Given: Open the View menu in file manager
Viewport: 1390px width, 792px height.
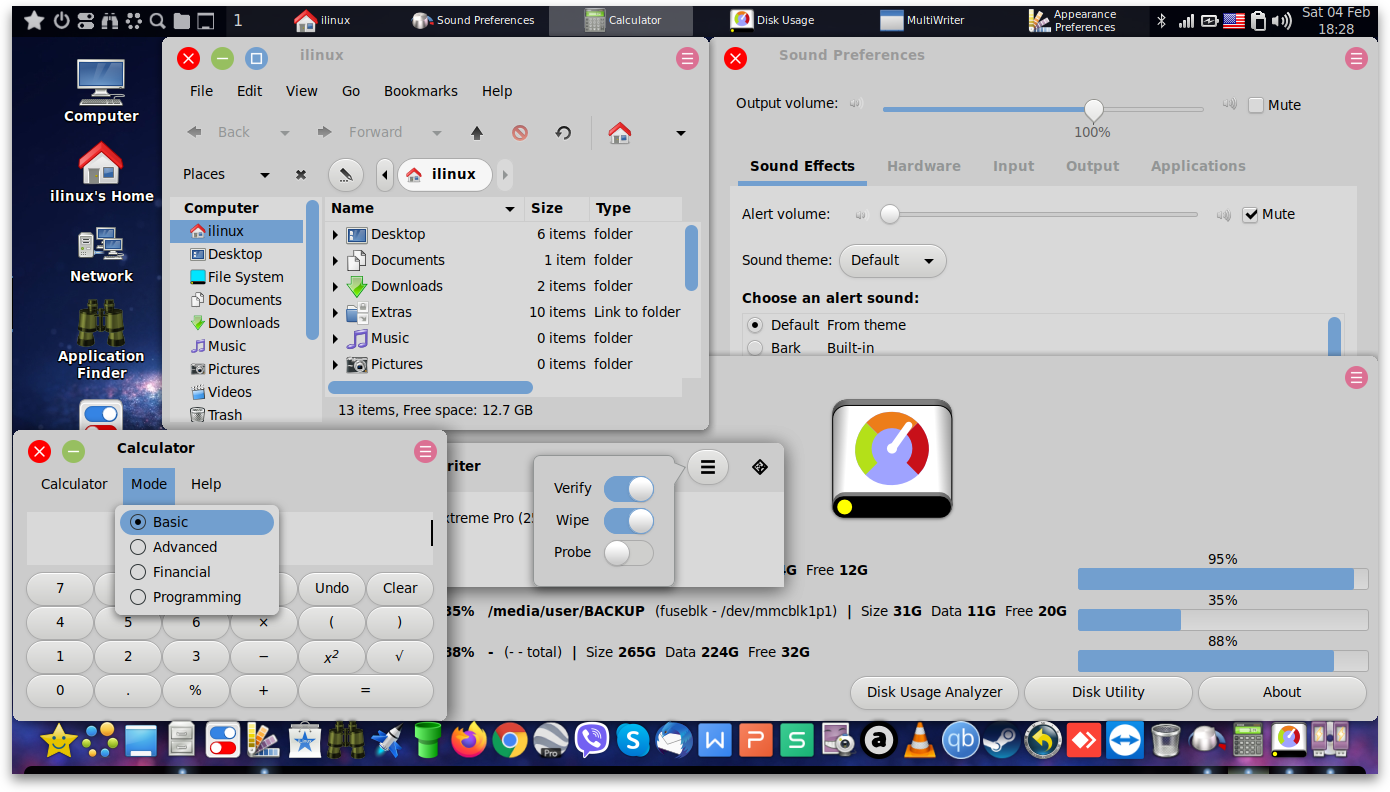Looking at the screenshot, I should 302,91.
